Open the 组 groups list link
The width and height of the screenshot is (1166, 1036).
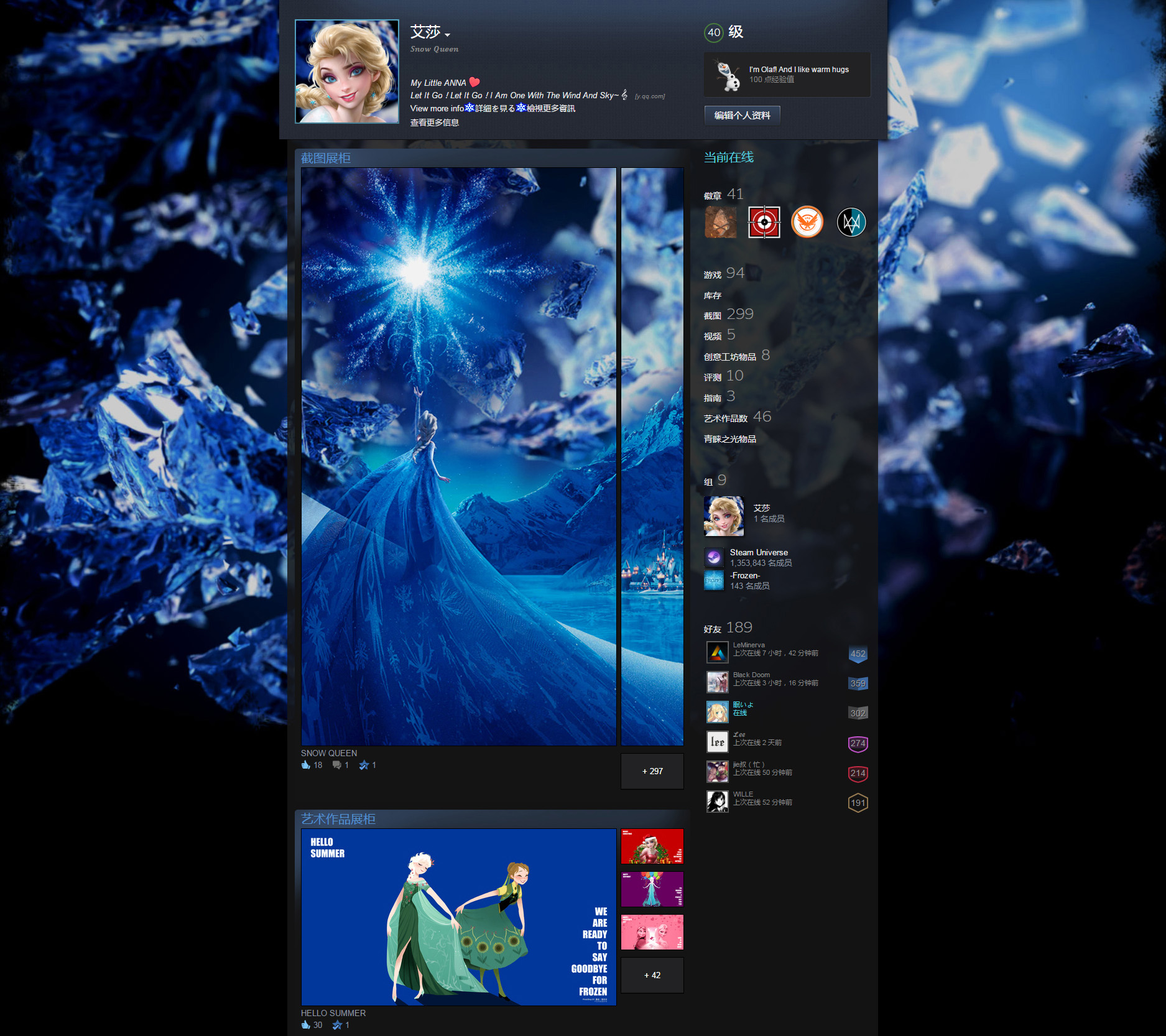coord(715,481)
